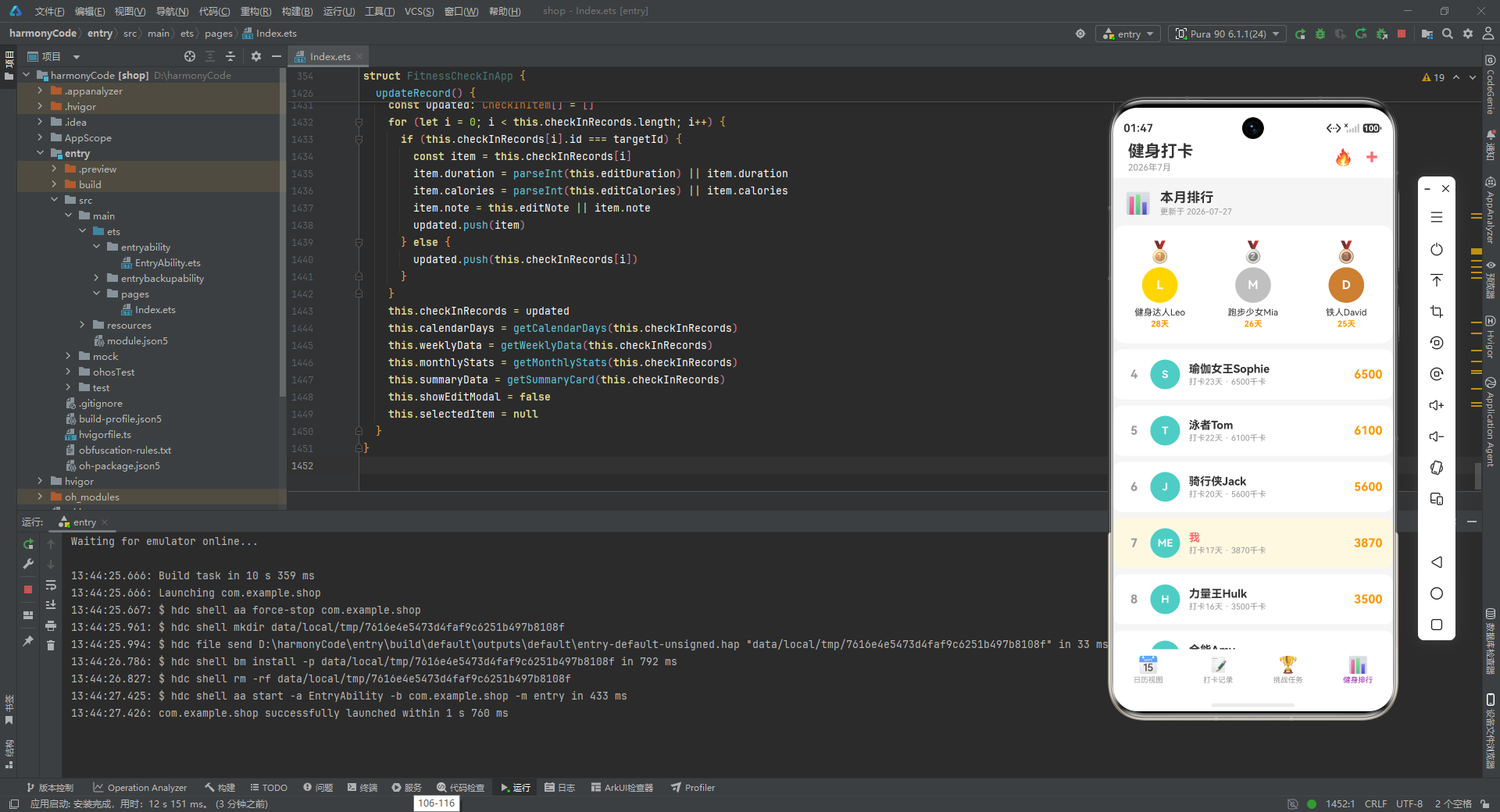
Task: Open the Operation Analyzer tool window
Action: [x=140, y=787]
